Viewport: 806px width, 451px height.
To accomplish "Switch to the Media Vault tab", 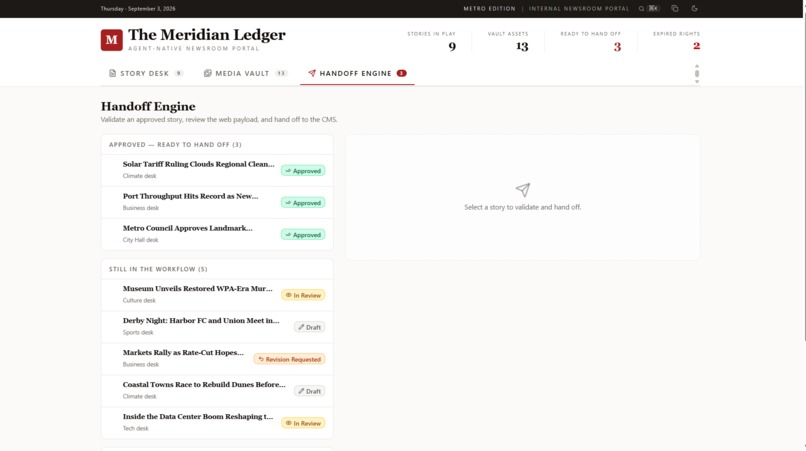I will point(245,74).
